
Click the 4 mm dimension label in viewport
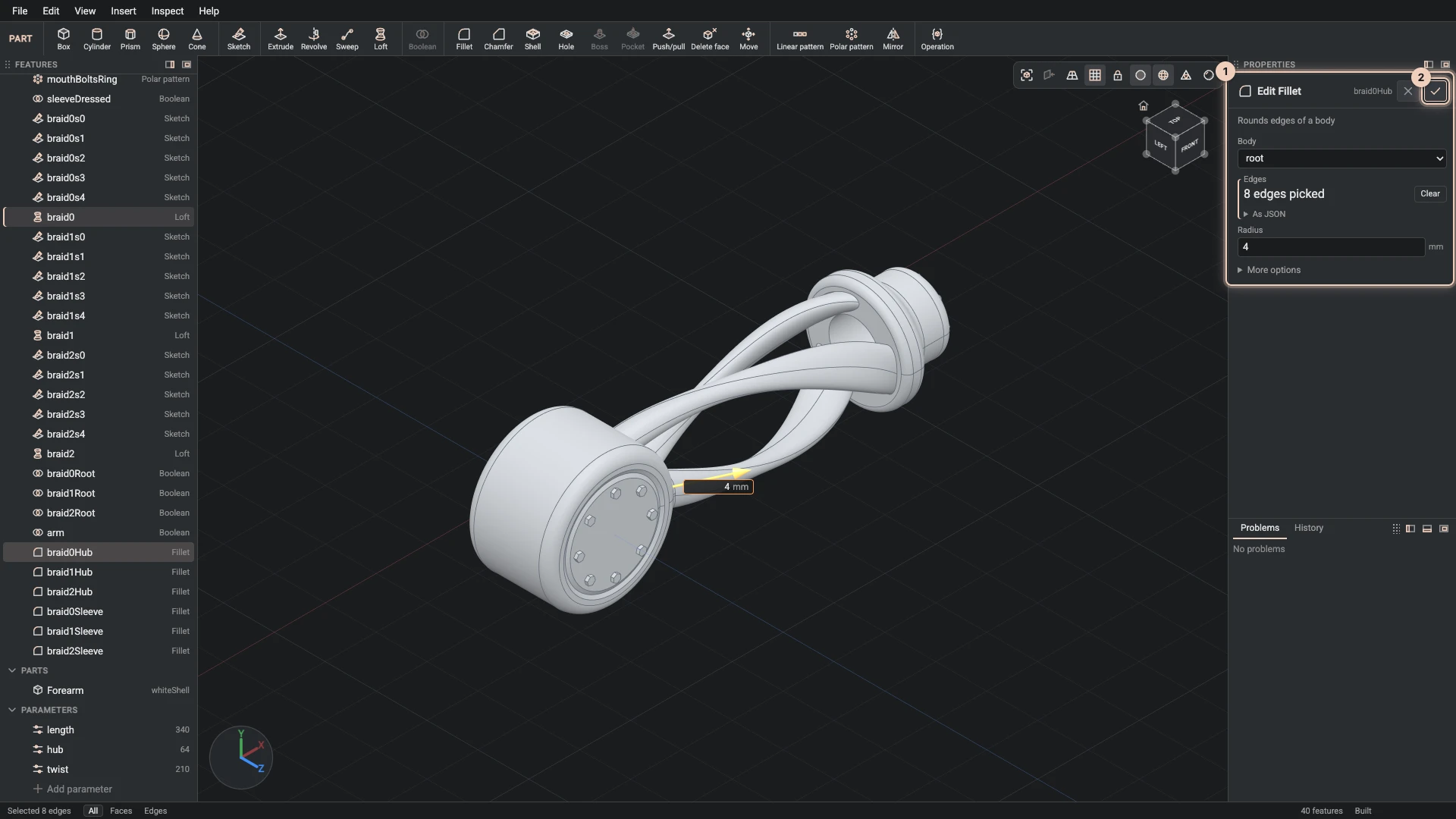pos(718,487)
